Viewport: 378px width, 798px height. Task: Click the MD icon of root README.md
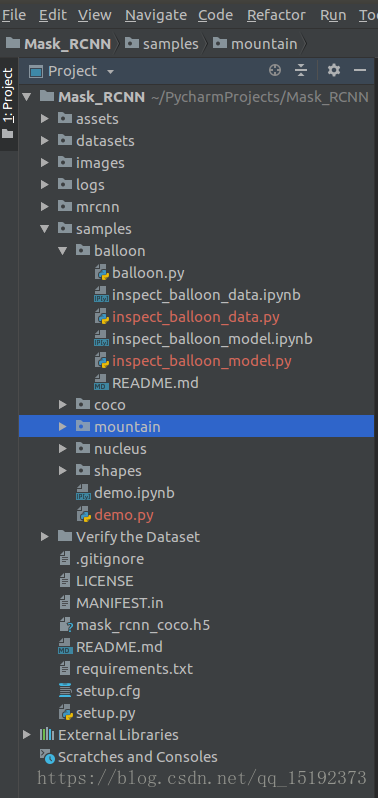point(66,647)
